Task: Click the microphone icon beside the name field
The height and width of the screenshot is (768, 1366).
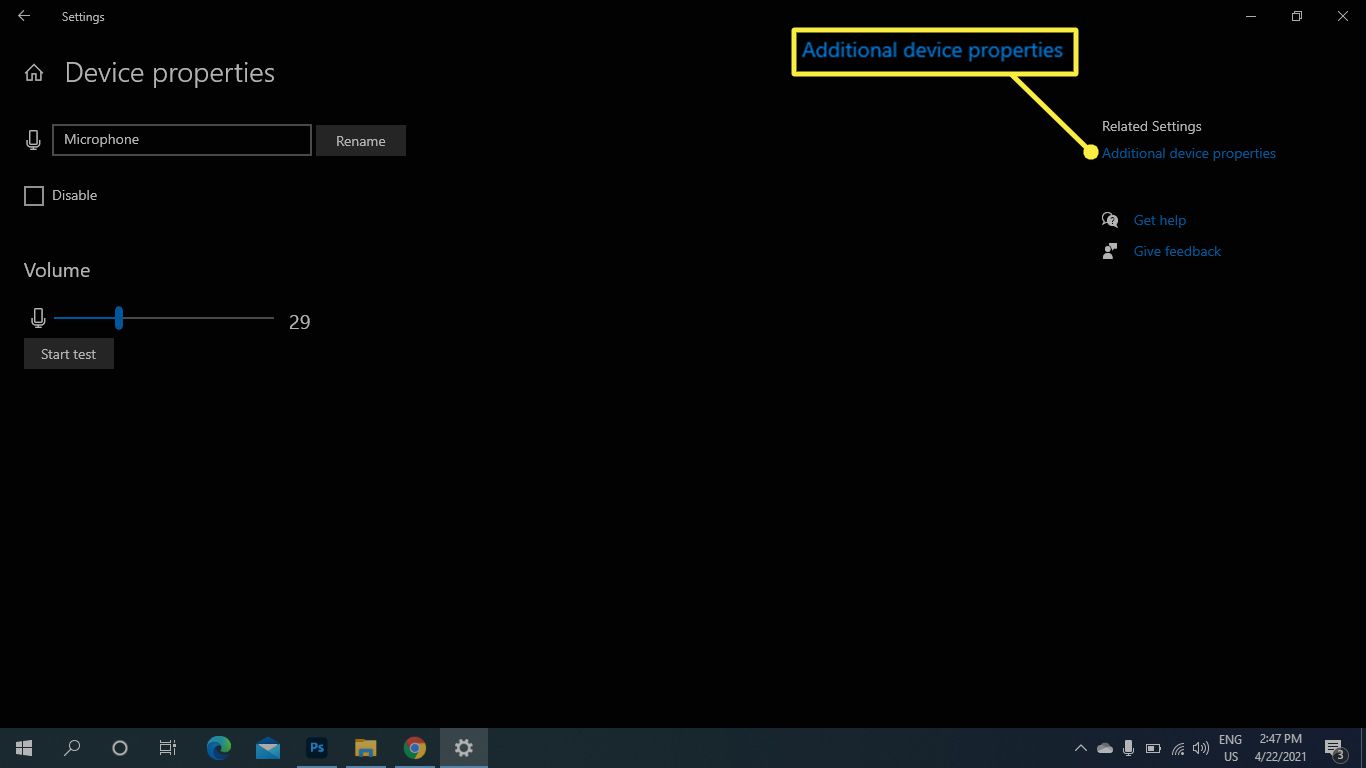Action: (34, 140)
